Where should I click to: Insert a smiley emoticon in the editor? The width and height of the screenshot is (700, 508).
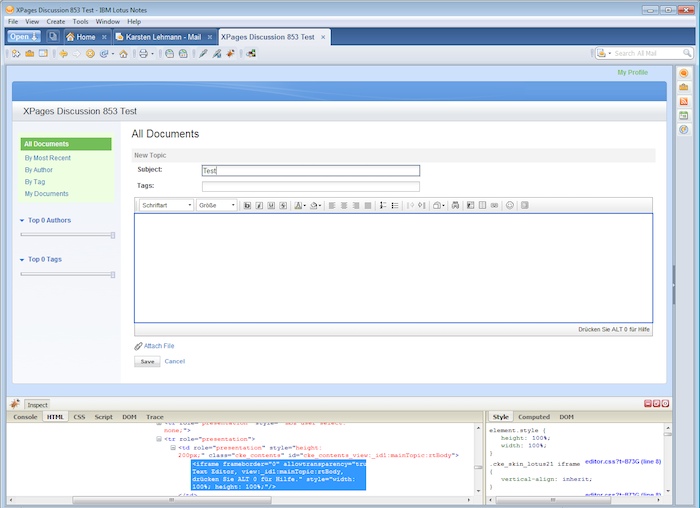pyautogui.click(x=509, y=205)
